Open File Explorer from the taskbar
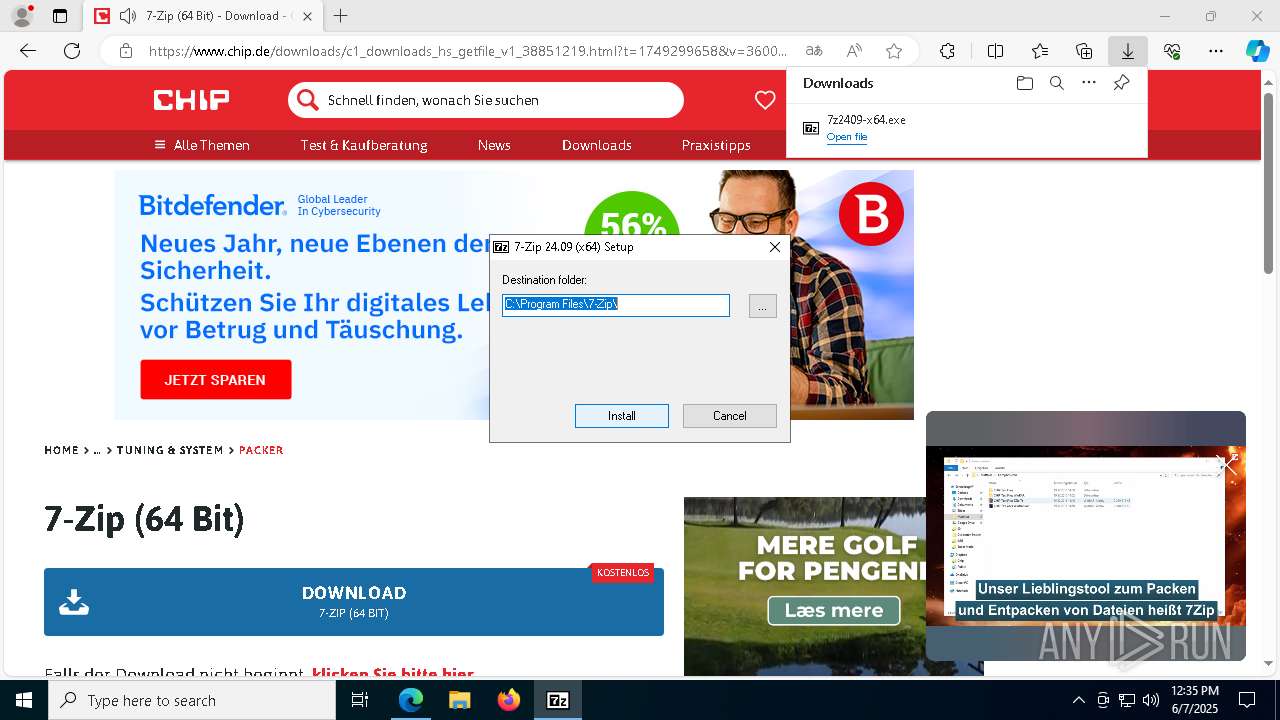The image size is (1280, 720). coord(459,700)
